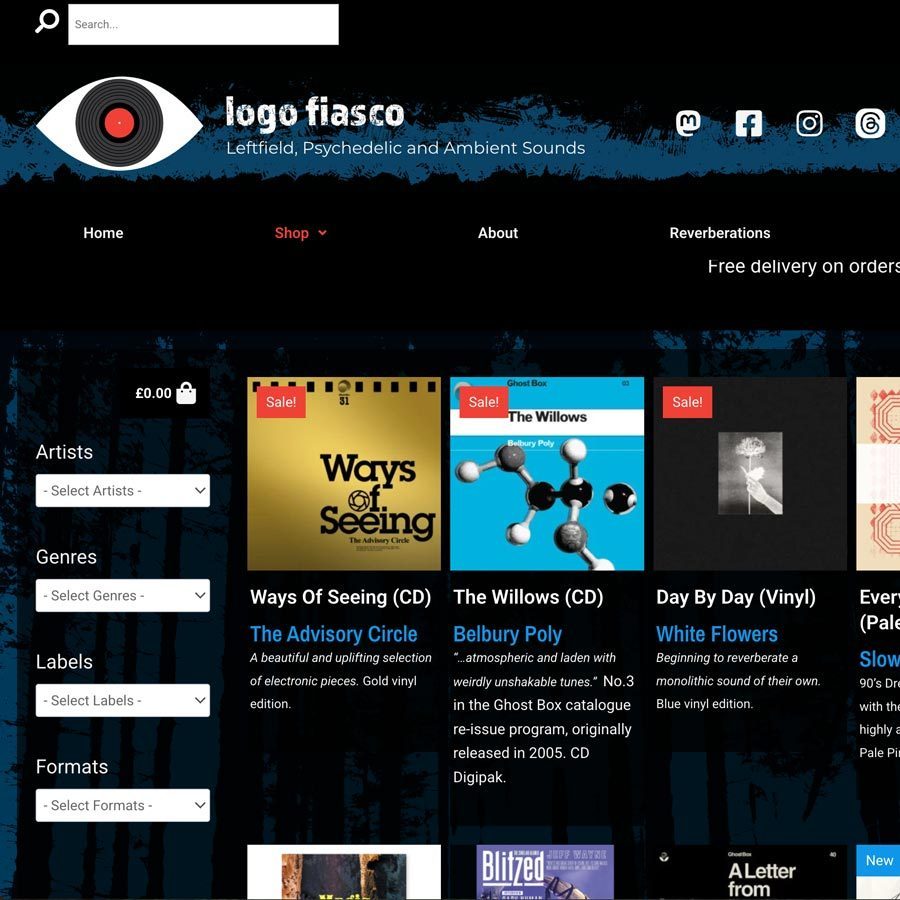The image size is (900, 900).
Task: Click the Day By Day album cover
Action: pyautogui.click(x=750, y=474)
